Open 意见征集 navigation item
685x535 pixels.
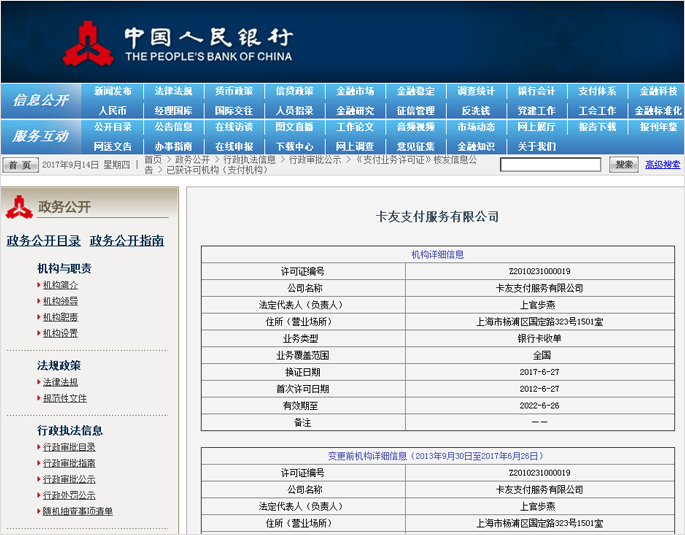(415, 146)
